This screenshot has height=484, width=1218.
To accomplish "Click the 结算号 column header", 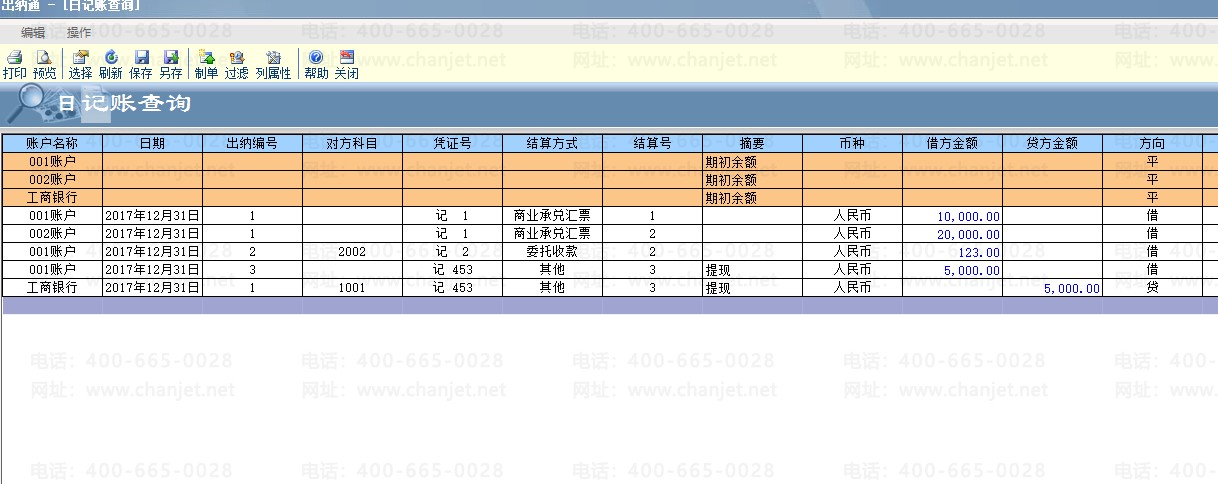I will (x=652, y=144).
